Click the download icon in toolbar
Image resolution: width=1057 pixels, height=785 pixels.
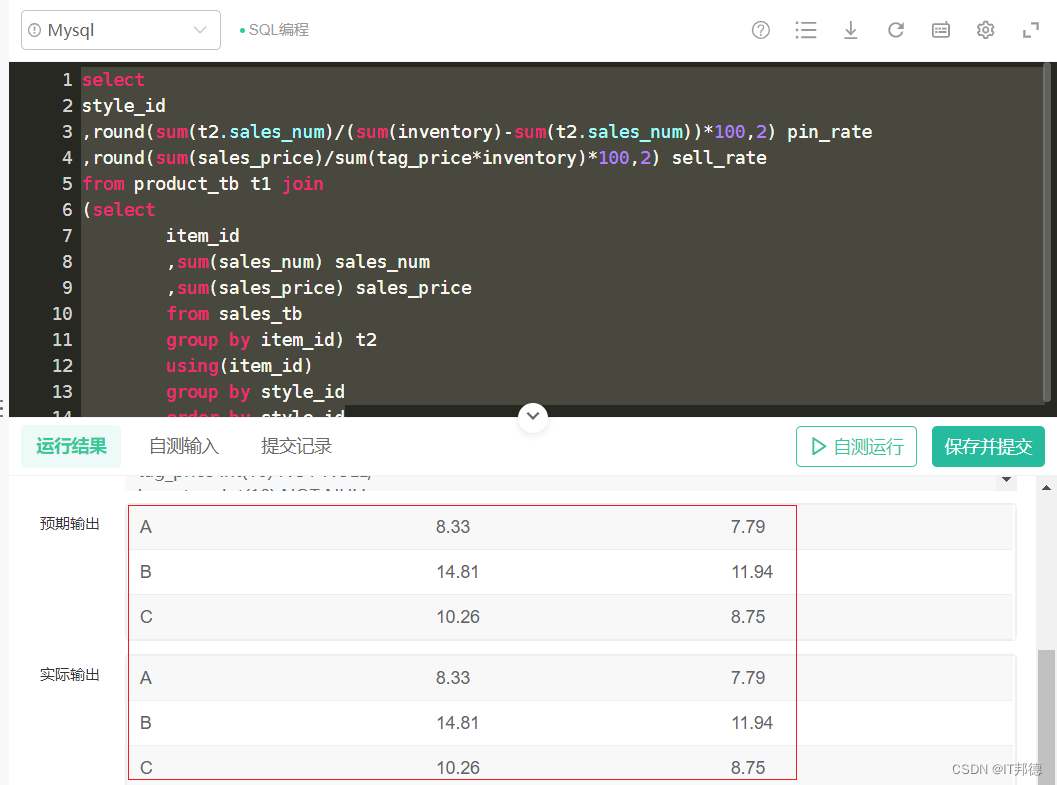pyautogui.click(x=851, y=30)
